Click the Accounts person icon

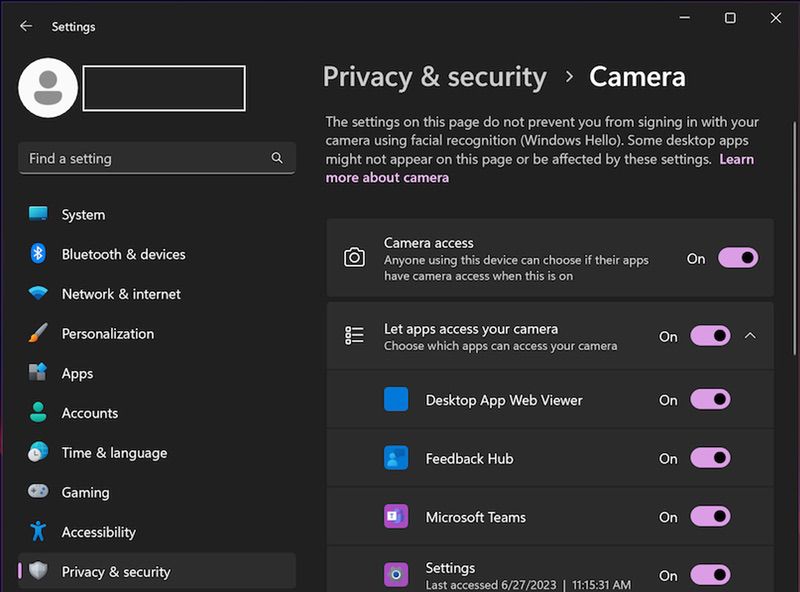click(x=38, y=412)
